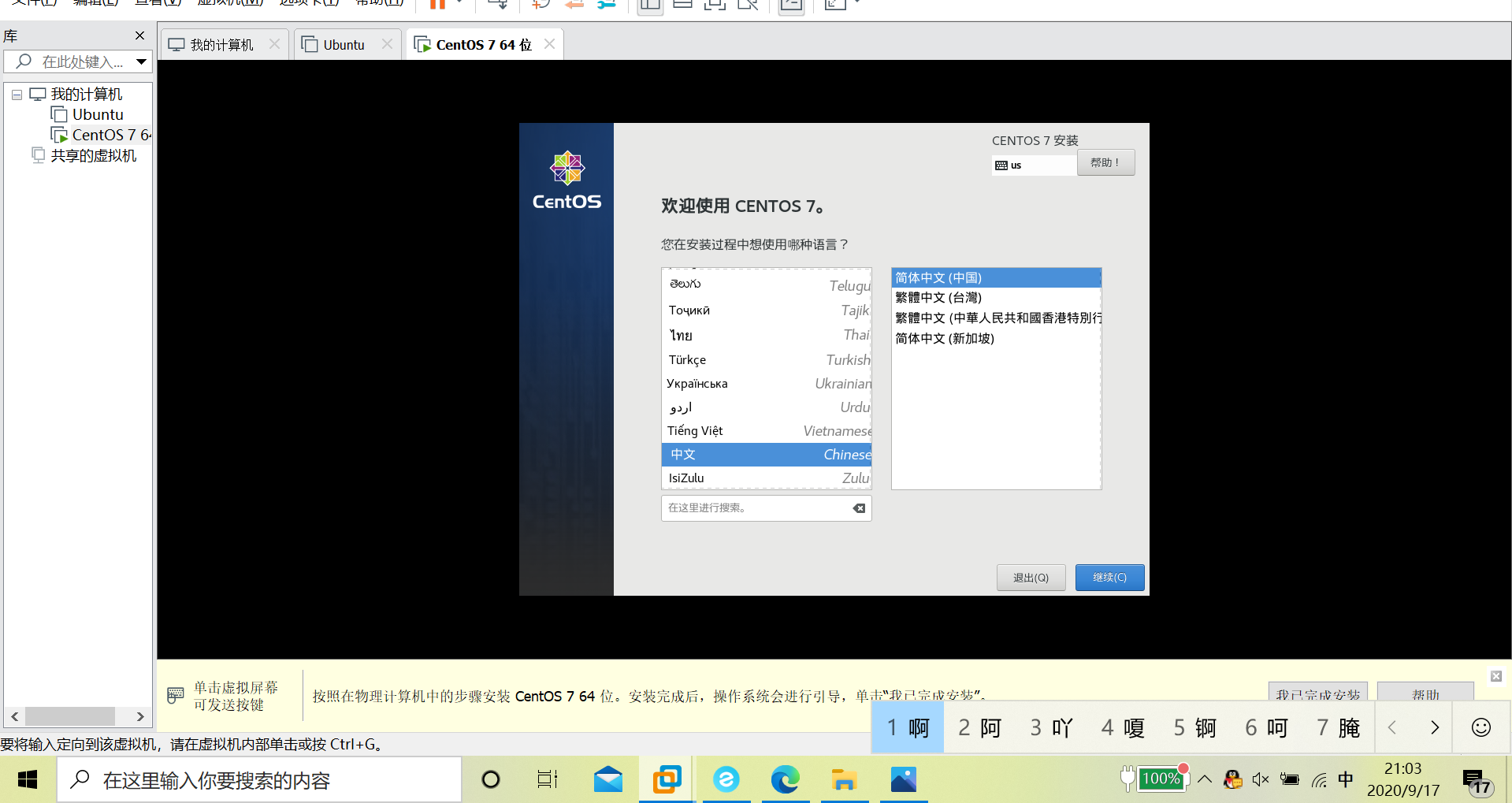Select the 中文 Chinese language row

[x=767, y=455]
